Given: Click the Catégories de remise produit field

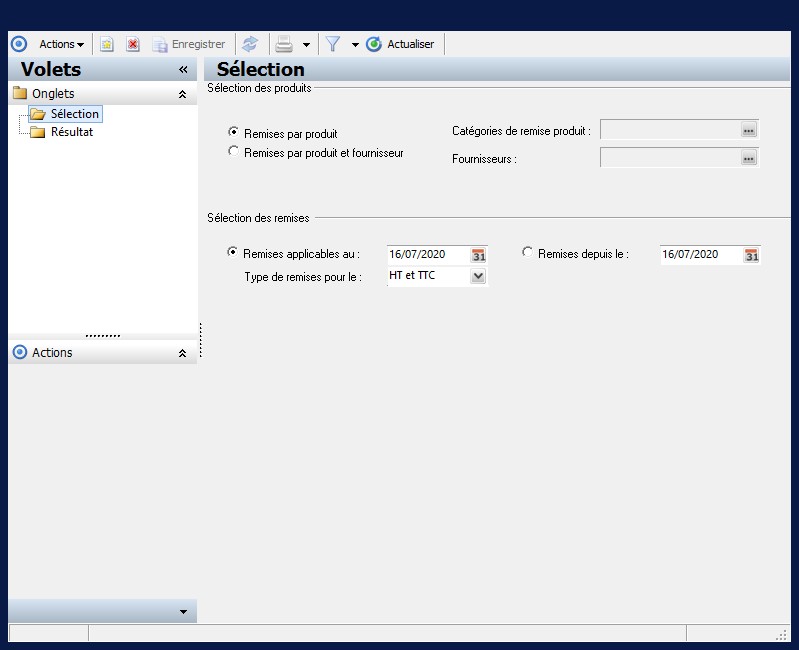Looking at the screenshot, I should click(x=670, y=129).
